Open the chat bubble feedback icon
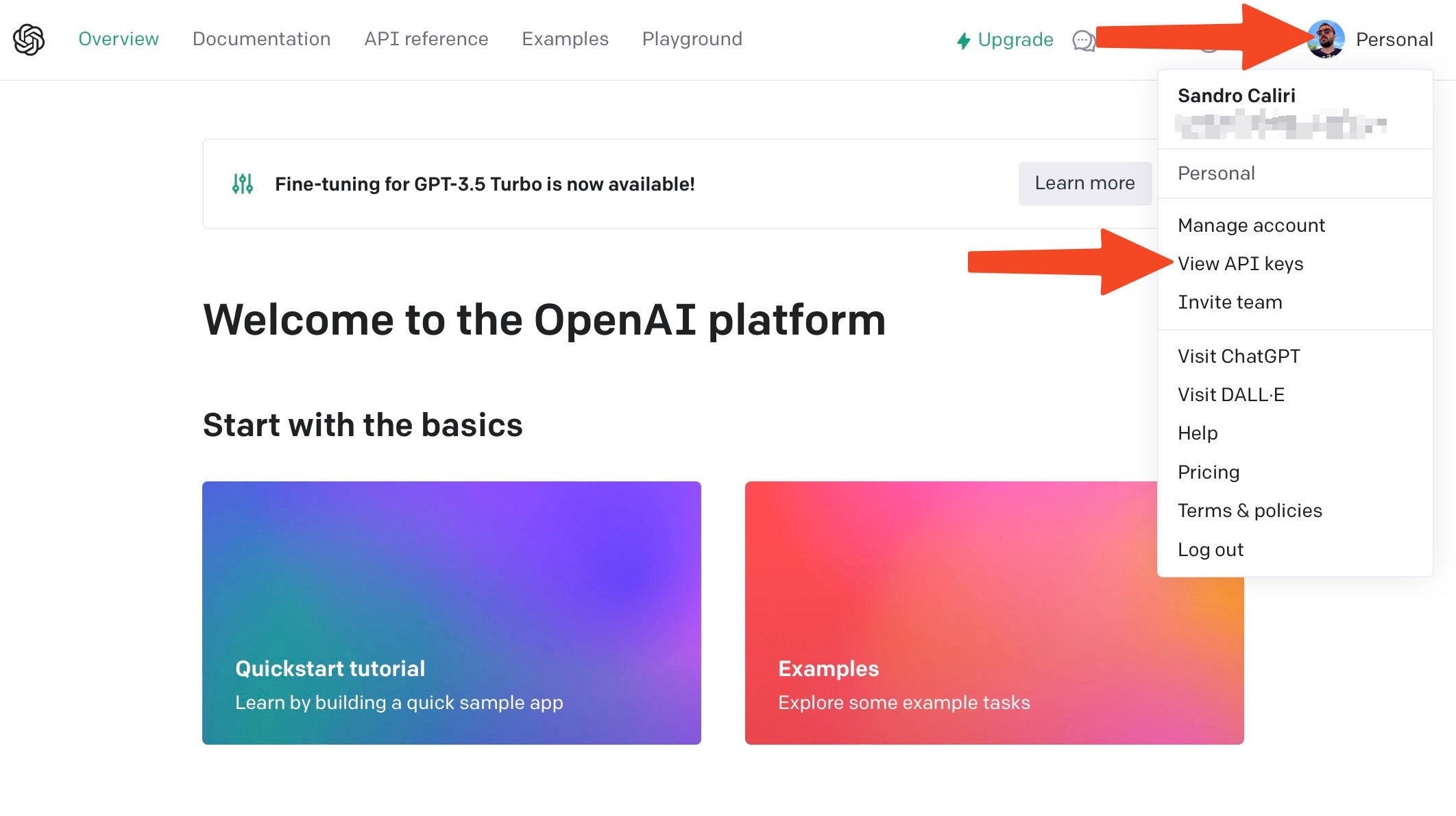The width and height of the screenshot is (1456, 816). (x=1083, y=40)
